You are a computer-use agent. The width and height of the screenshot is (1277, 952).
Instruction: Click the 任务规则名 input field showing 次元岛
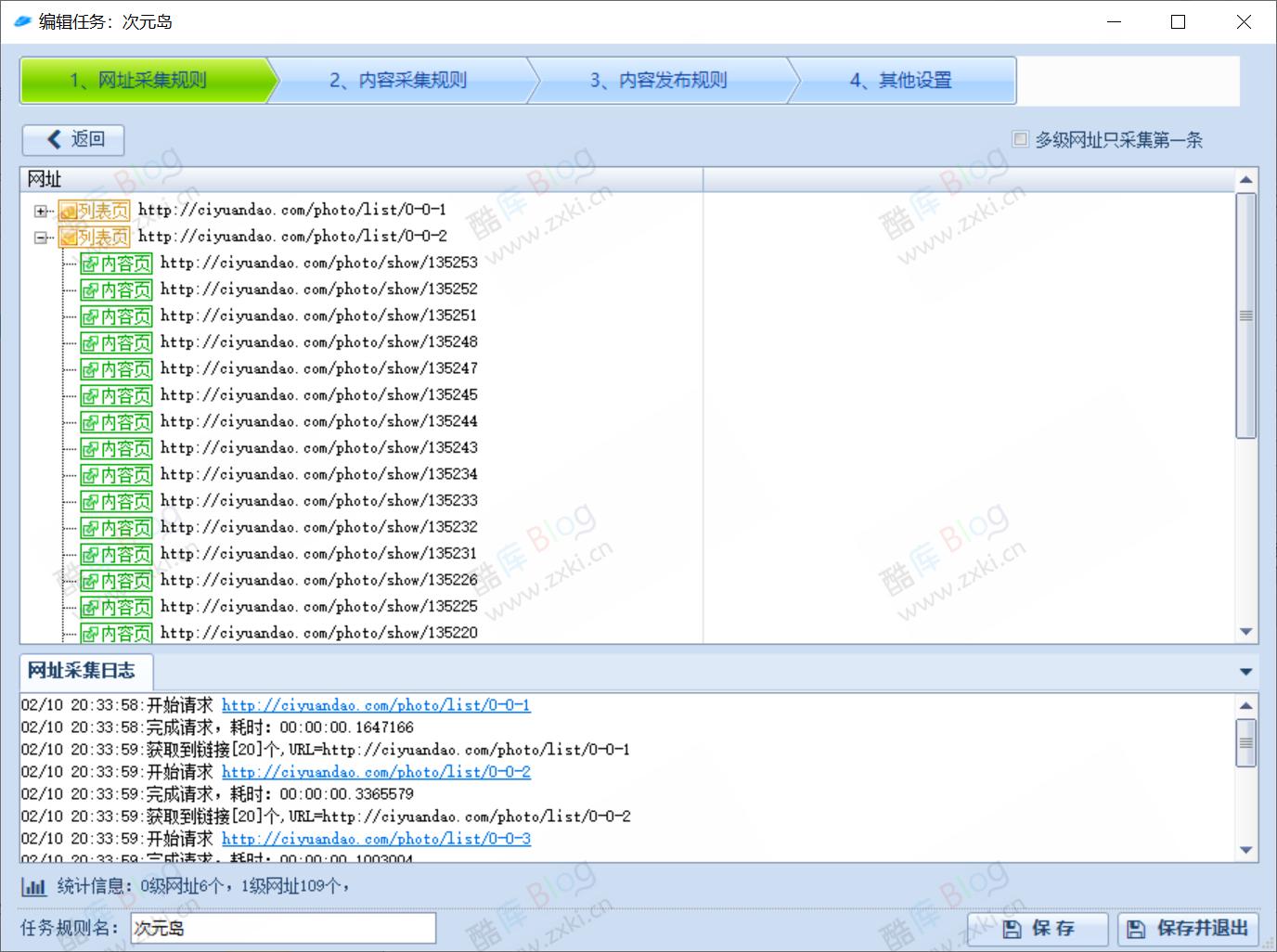283,928
